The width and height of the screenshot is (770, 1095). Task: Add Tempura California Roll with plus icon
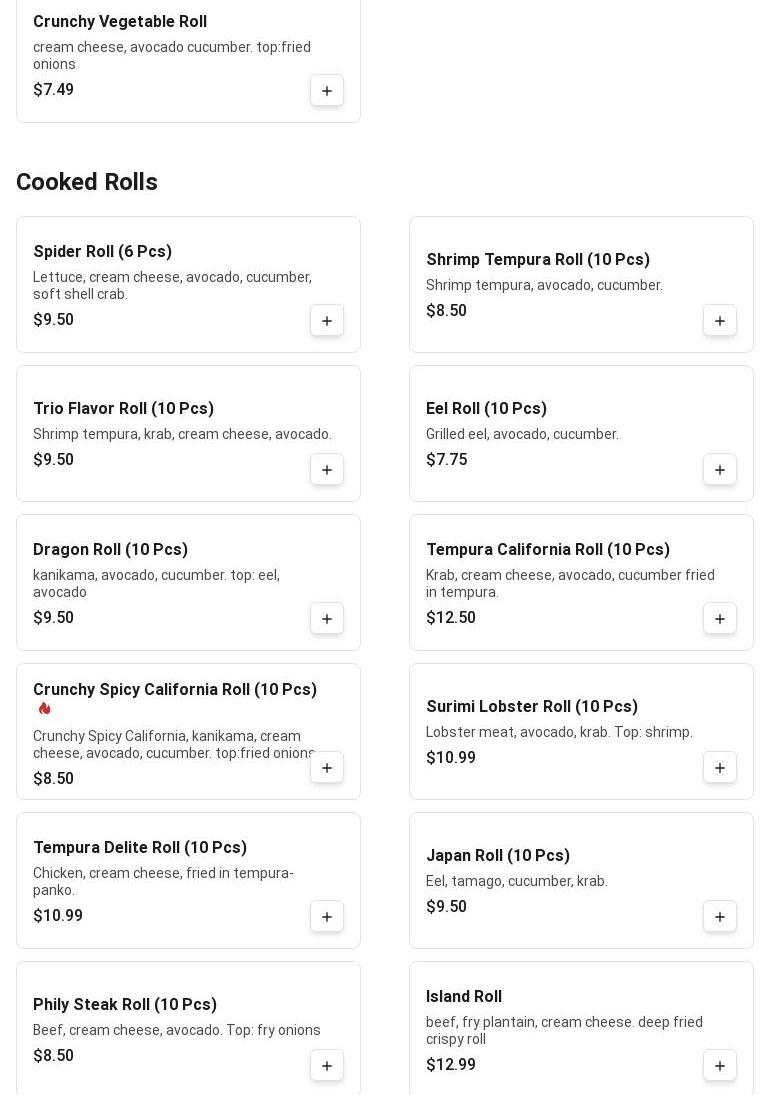coord(720,619)
